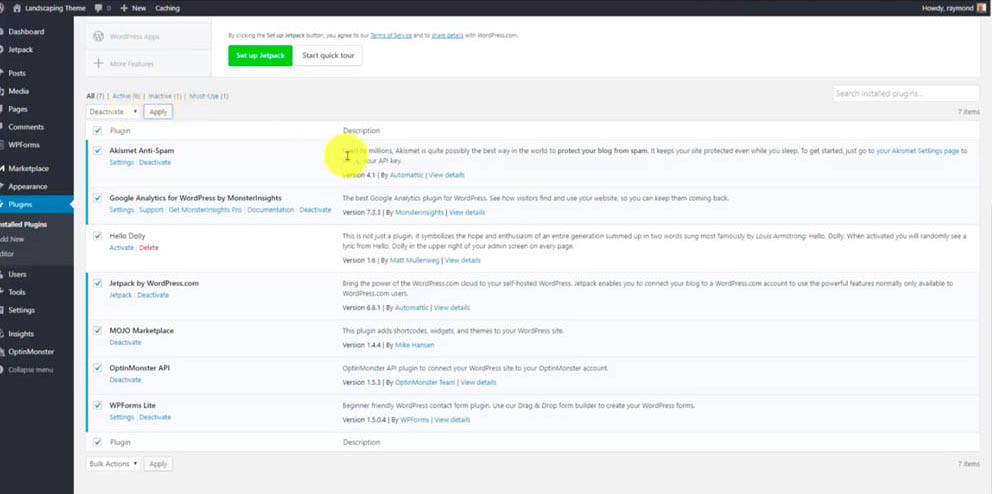Filter plugins by Inactive
The height and width of the screenshot is (494, 992).
tap(163, 96)
